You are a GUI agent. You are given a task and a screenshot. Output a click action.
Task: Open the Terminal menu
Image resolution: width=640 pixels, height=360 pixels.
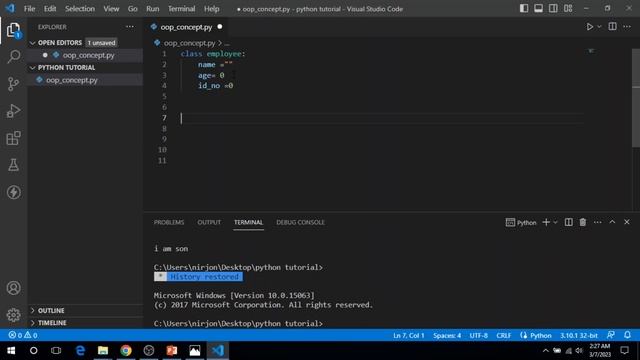click(x=181, y=9)
